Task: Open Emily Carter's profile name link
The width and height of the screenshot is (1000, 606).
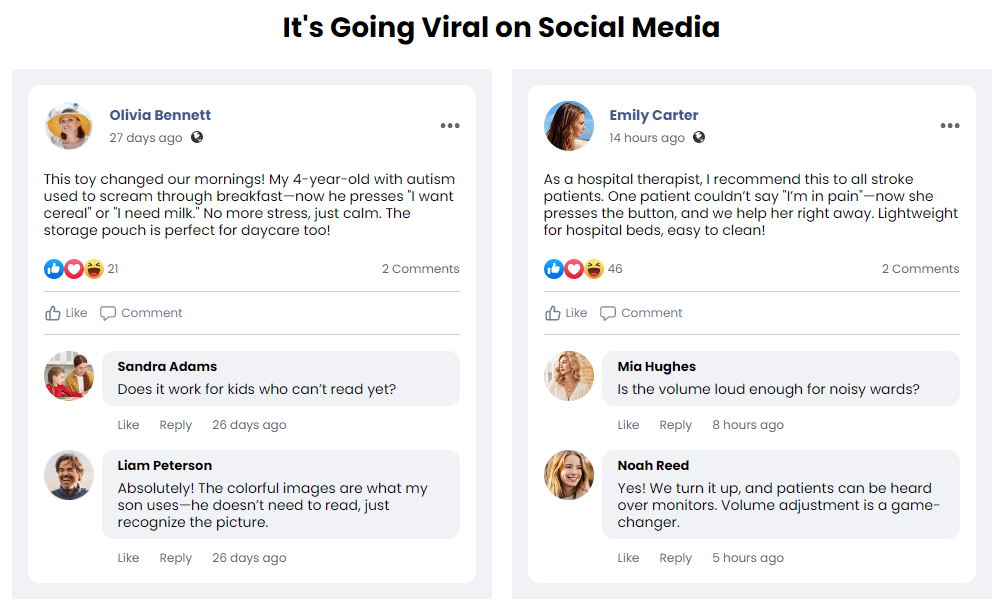Action: tap(654, 115)
